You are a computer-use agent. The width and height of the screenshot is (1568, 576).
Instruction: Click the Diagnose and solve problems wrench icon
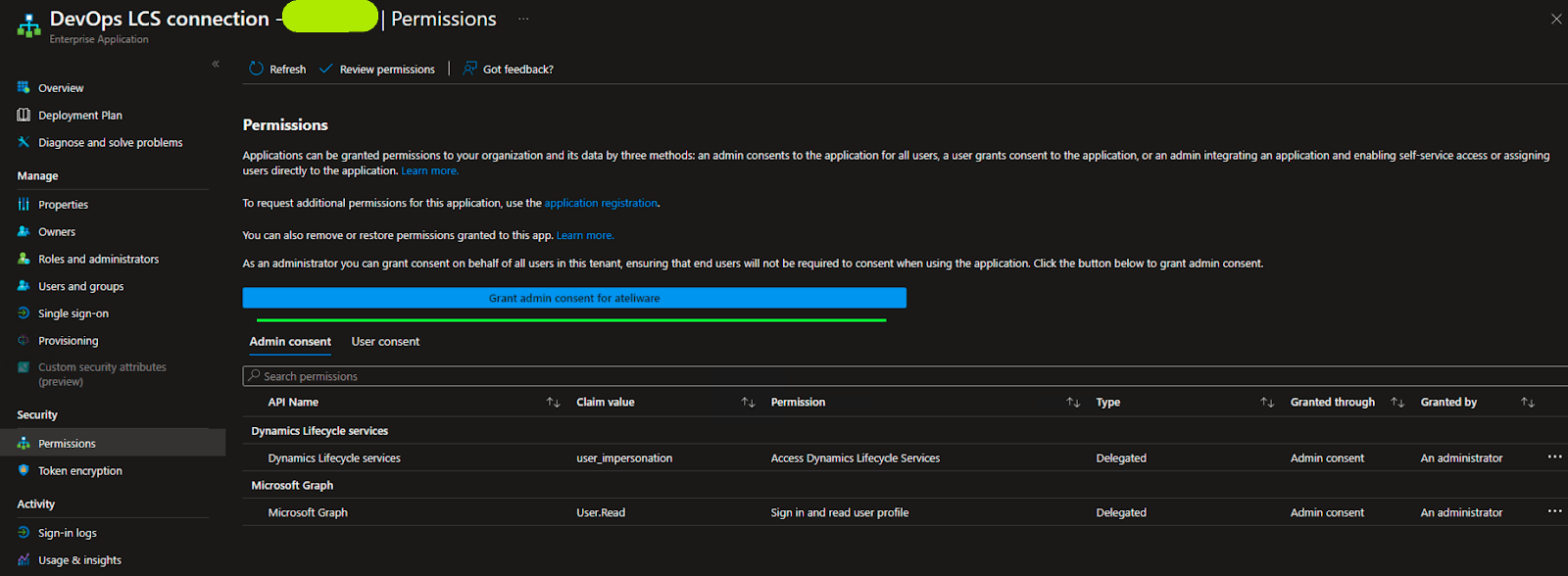24,142
